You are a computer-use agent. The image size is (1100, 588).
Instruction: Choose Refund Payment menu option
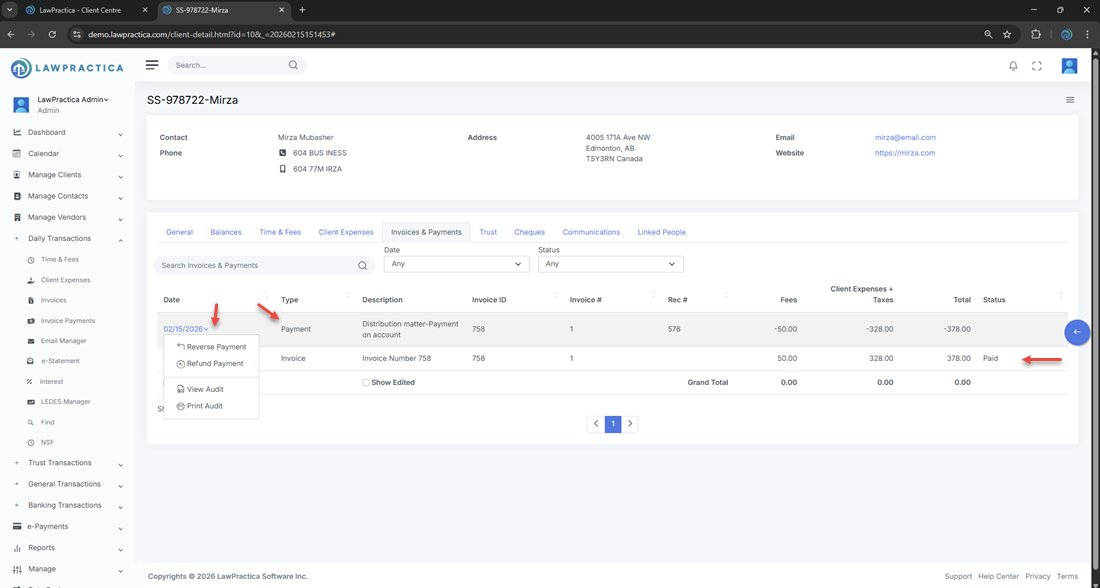coord(214,364)
